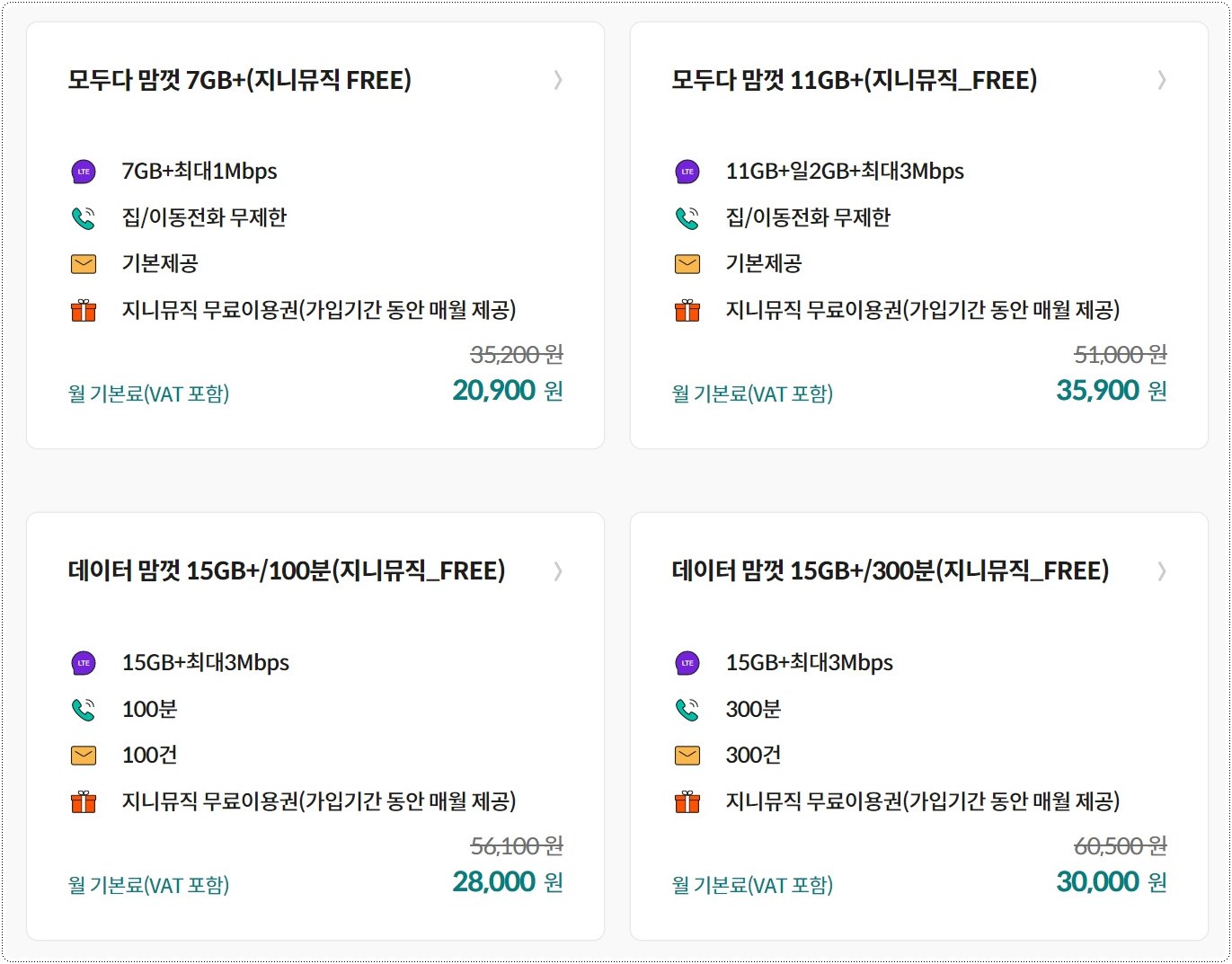Click the LTE data icon on 모두다 맘껏 7GB+ plan

(x=84, y=171)
